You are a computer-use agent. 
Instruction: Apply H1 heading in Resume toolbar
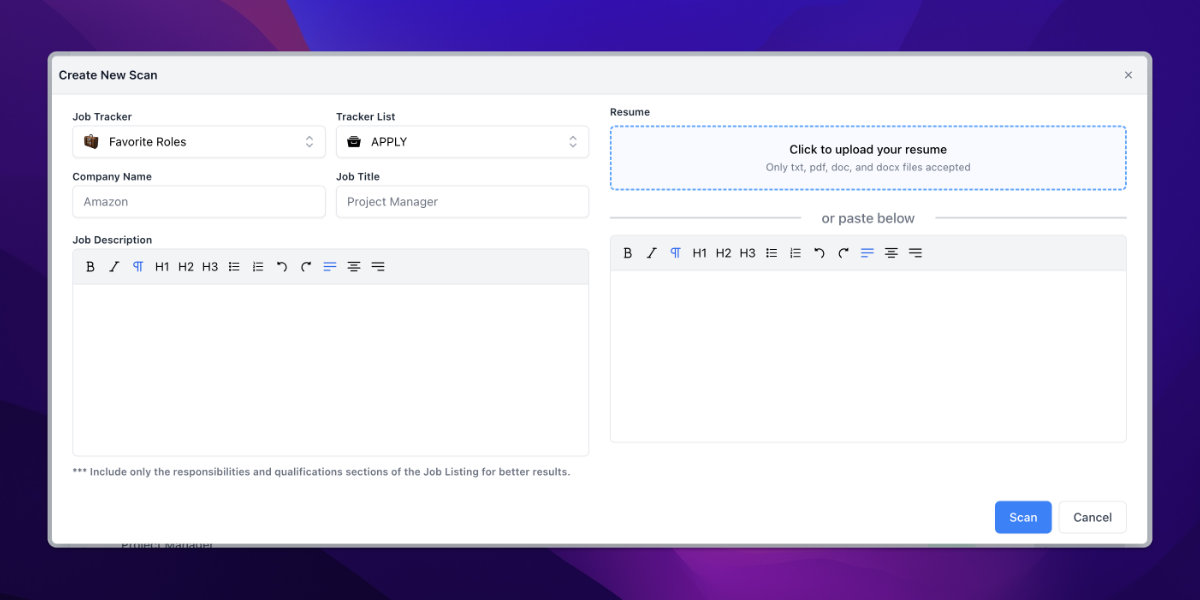pyautogui.click(x=700, y=253)
